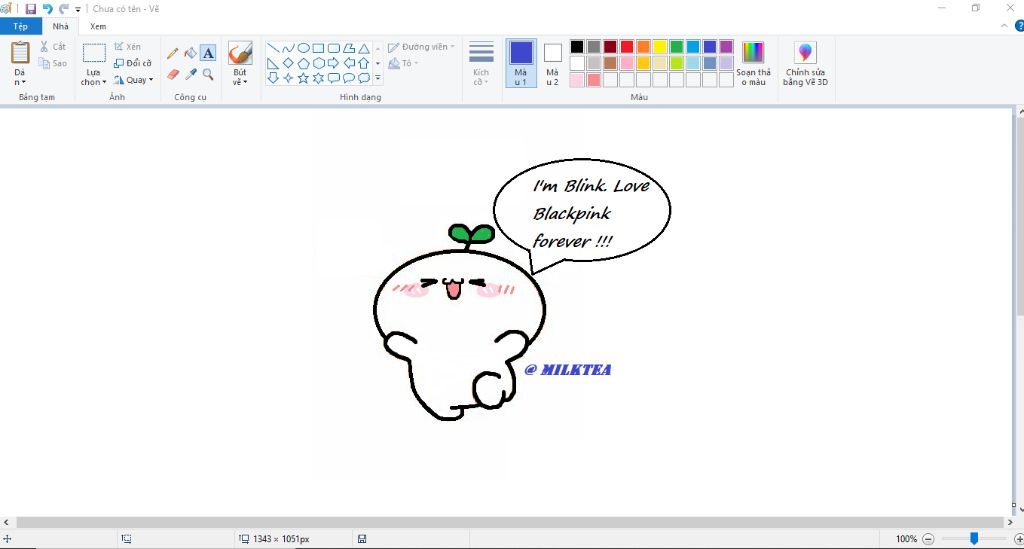Click the zoom slider handle
Image resolution: width=1024 pixels, height=549 pixels.
click(x=974, y=539)
